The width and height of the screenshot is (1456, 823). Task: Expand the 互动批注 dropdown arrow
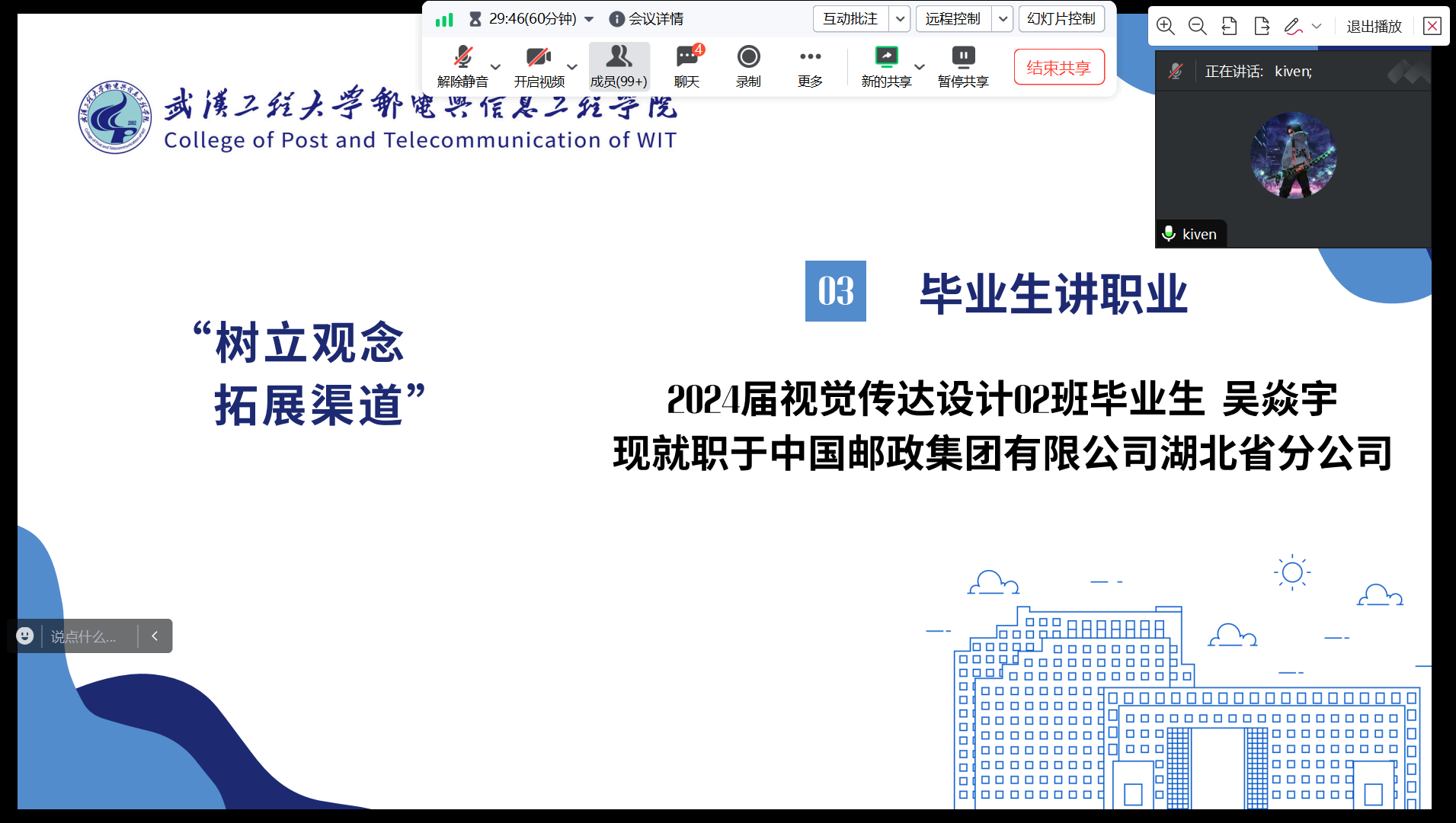[901, 19]
